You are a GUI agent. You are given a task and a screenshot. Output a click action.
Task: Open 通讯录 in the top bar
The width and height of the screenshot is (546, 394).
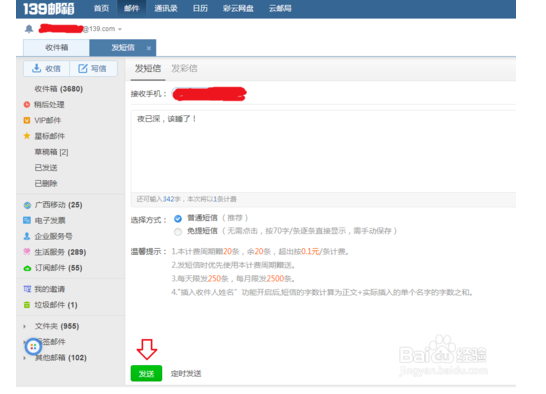[166, 8]
